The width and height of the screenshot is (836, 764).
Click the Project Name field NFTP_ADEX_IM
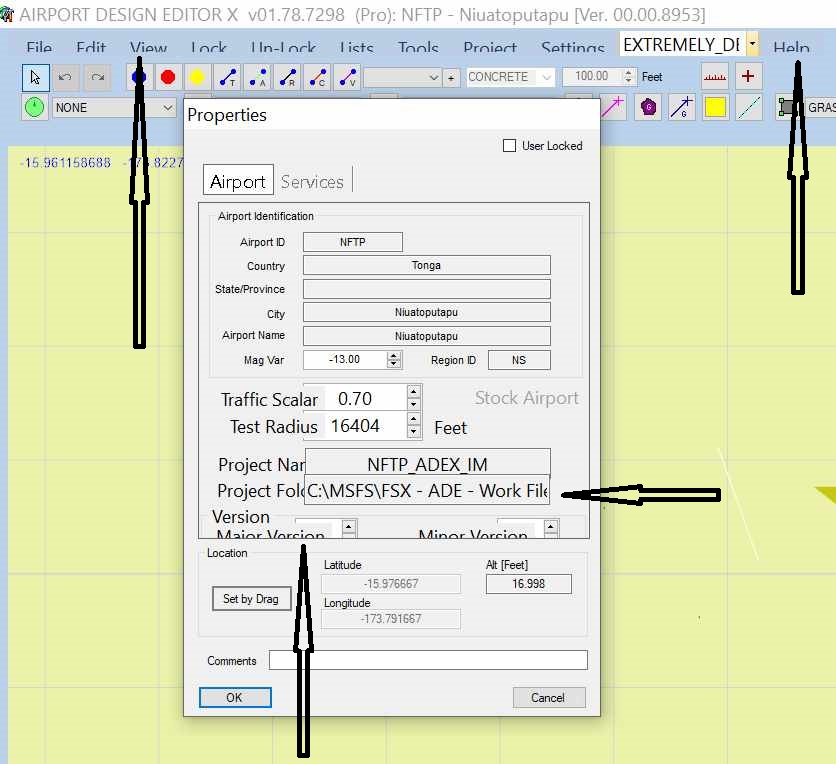pos(428,462)
